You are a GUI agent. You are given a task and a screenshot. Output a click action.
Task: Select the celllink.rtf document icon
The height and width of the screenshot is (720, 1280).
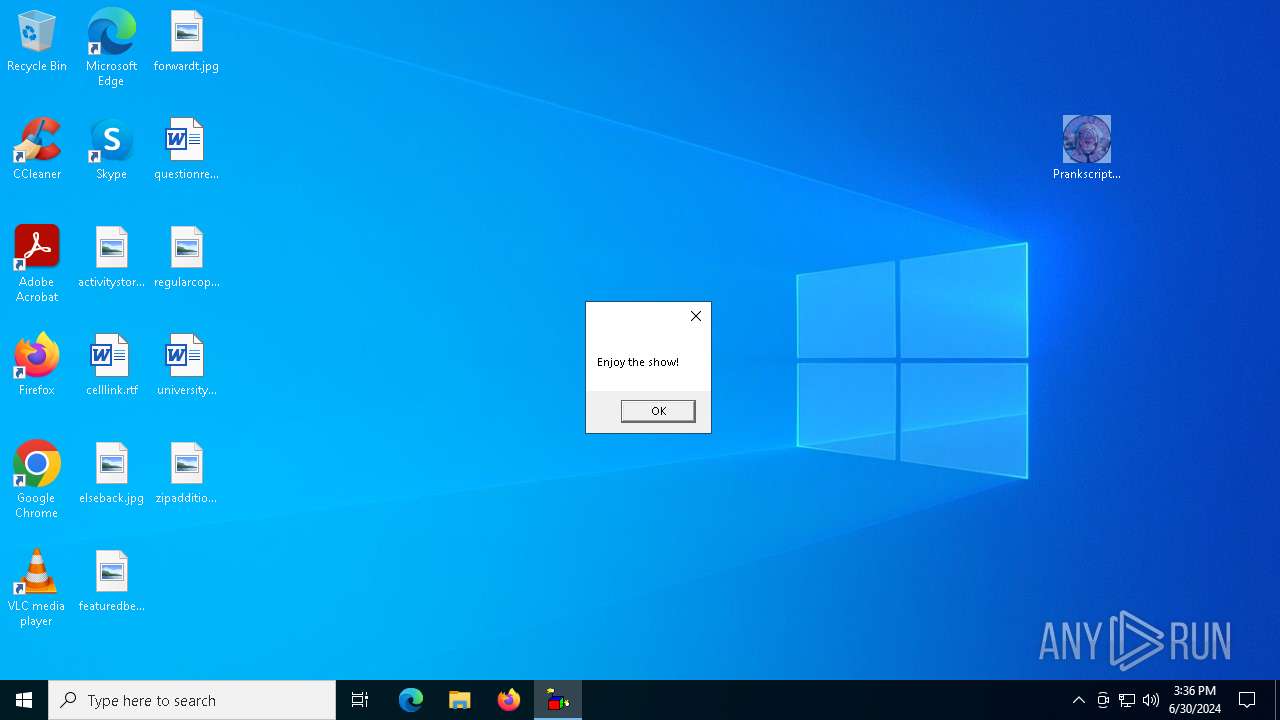[111, 365]
